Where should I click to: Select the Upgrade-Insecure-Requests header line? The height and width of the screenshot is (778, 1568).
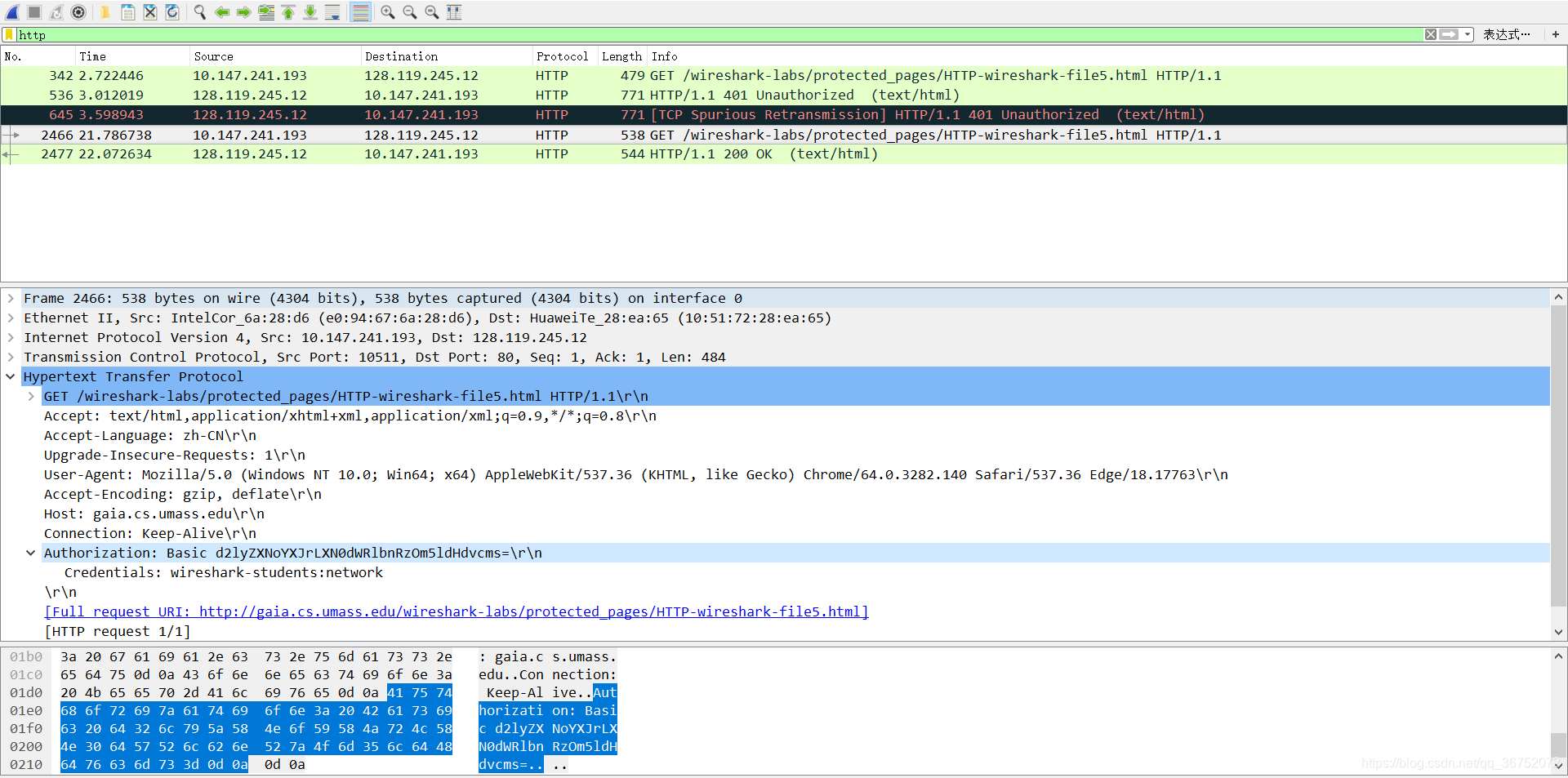175,456
